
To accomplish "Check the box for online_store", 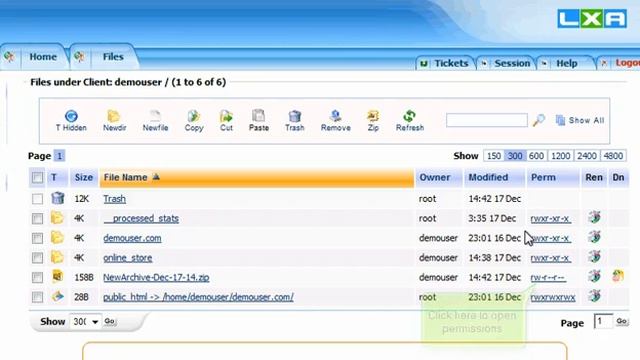I will [x=37, y=258].
